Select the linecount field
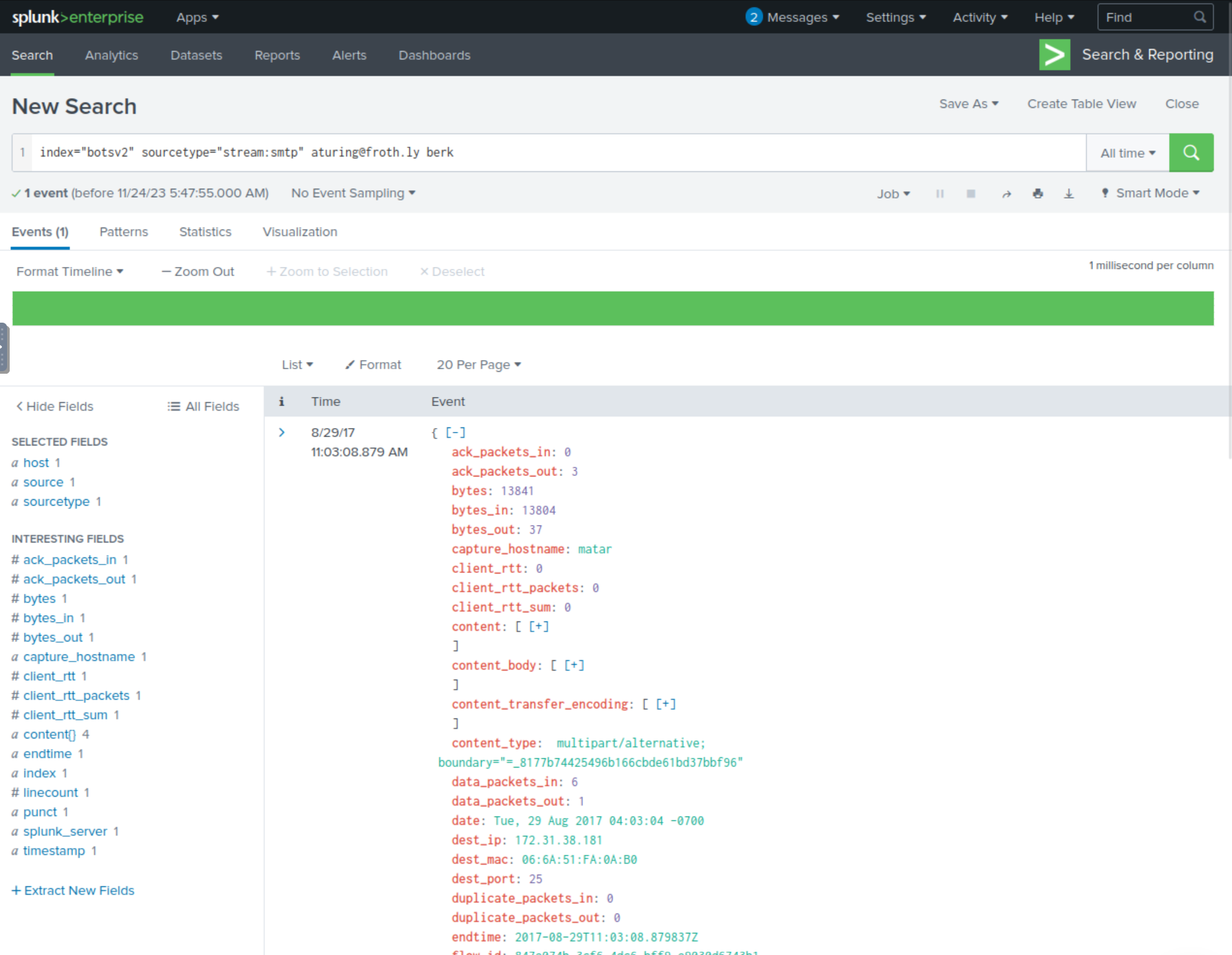Image resolution: width=1232 pixels, height=955 pixels. tap(50, 793)
